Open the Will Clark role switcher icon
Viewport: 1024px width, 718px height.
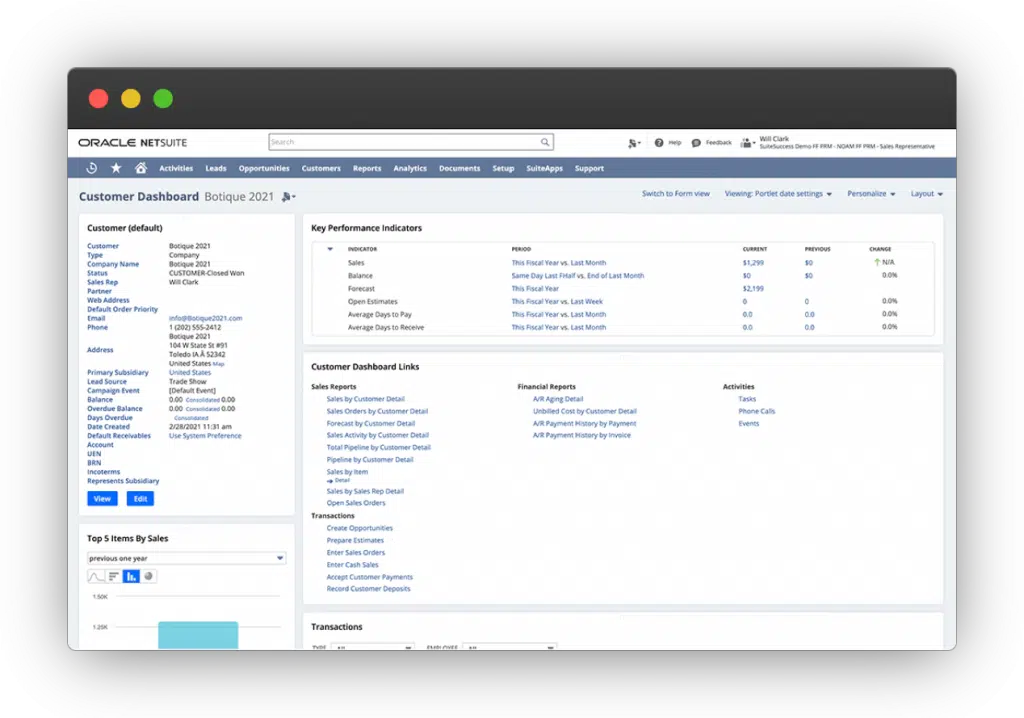[x=747, y=142]
